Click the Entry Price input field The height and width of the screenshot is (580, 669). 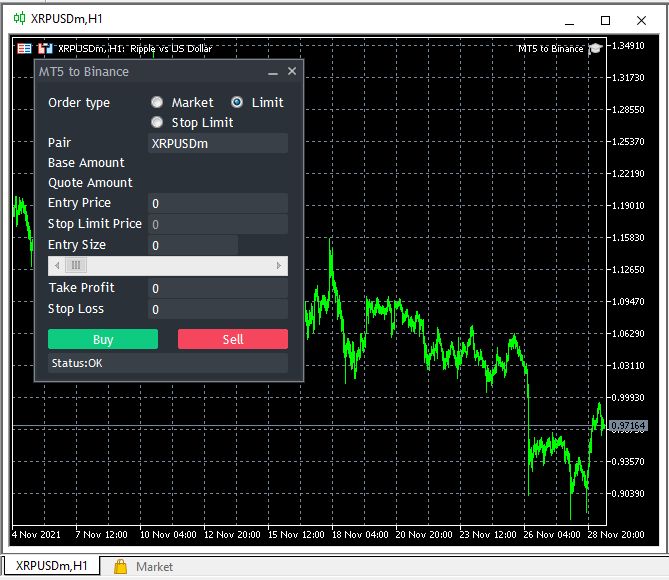click(x=218, y=203)
